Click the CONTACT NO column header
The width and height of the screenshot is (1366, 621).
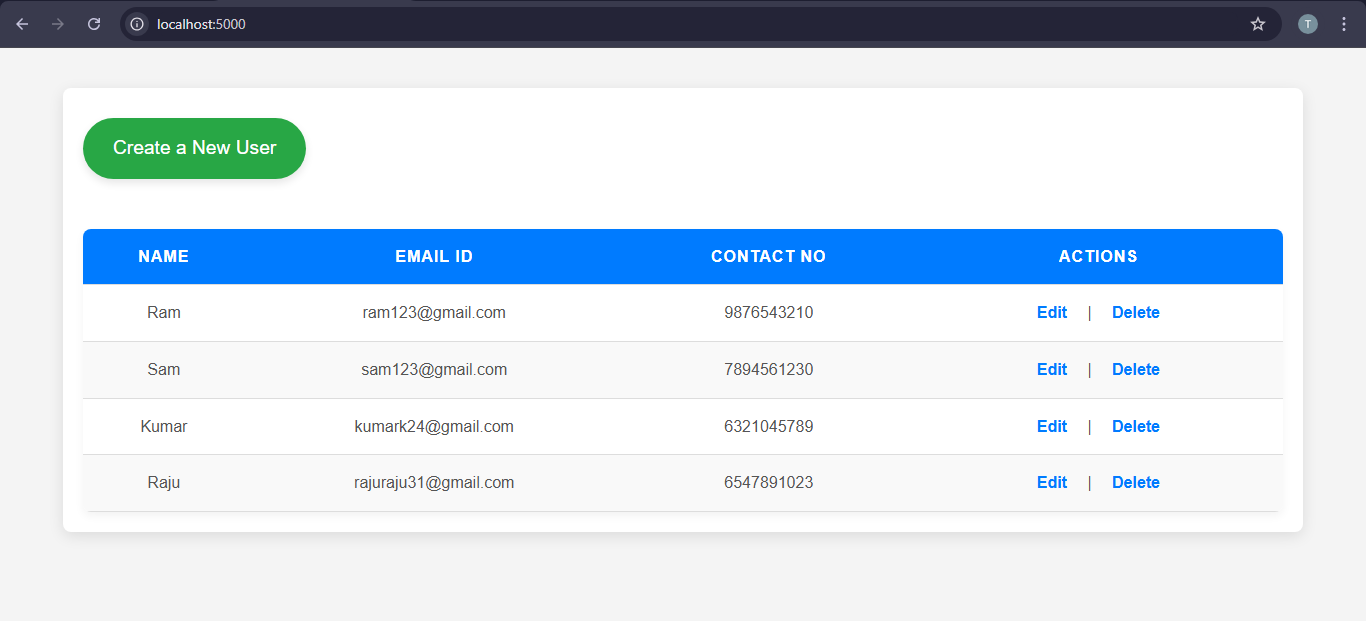[x=768, y=257]
